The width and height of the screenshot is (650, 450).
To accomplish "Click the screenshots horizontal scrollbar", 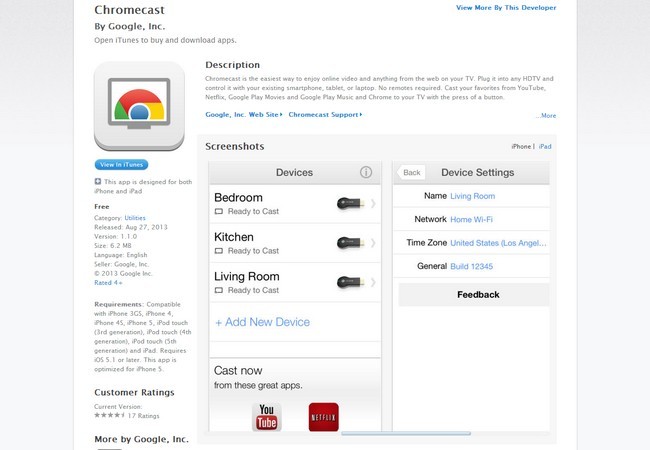I will pyautogui.click(x=406, y=433).
